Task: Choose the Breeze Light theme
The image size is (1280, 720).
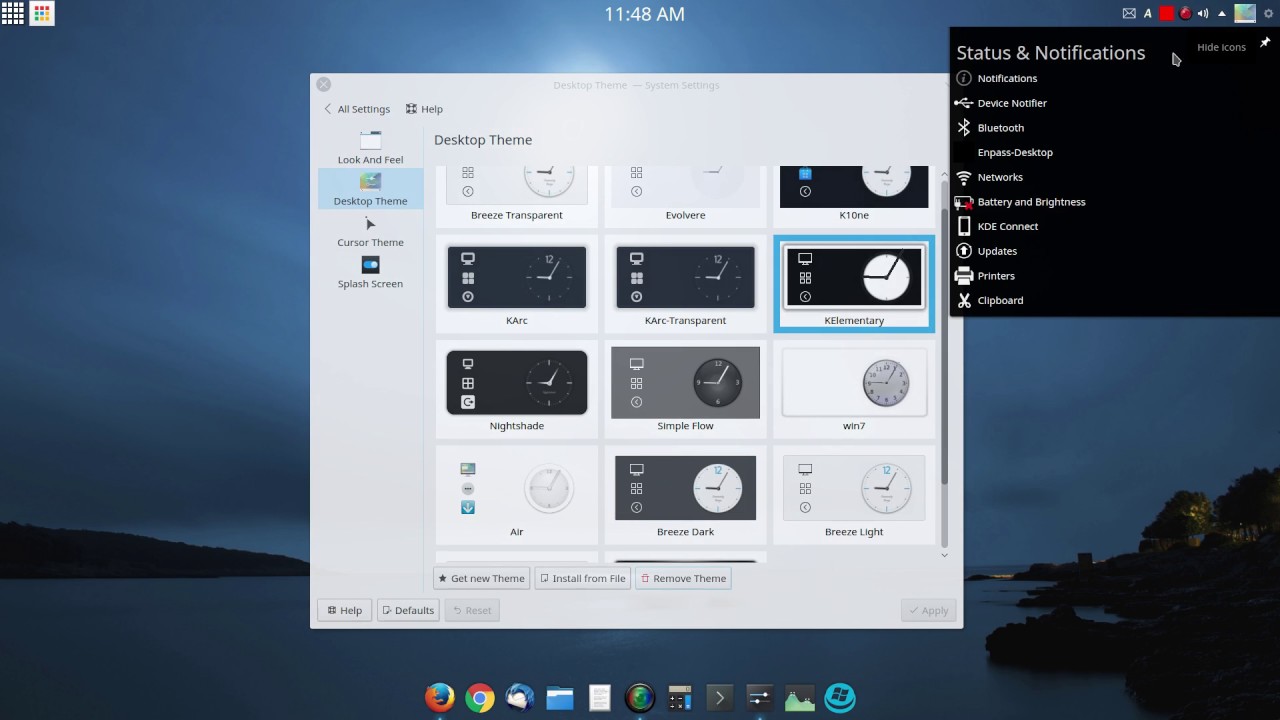Action: click(x=854, y=495)
